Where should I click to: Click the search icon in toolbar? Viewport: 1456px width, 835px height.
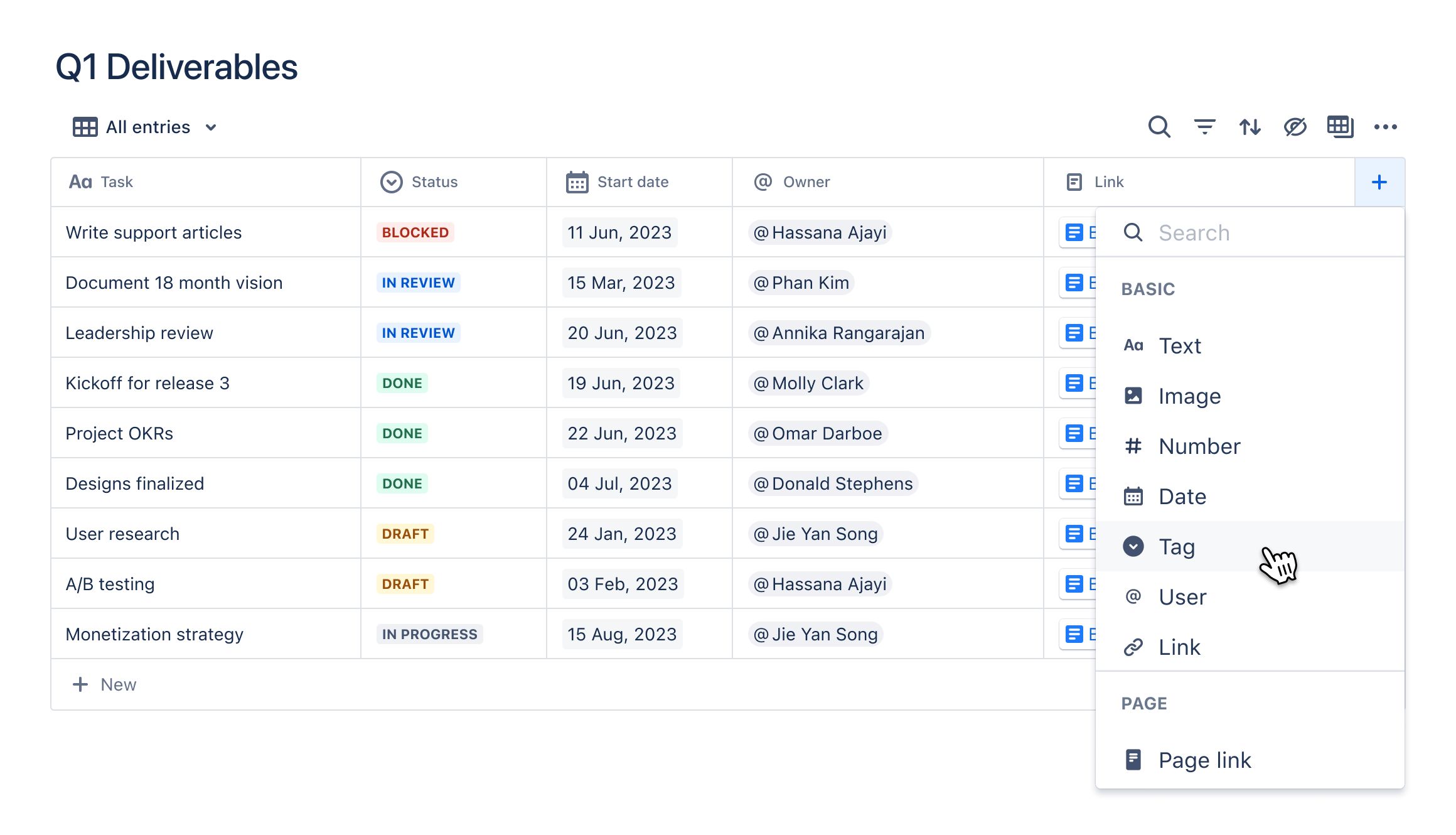coord(1159,127)
